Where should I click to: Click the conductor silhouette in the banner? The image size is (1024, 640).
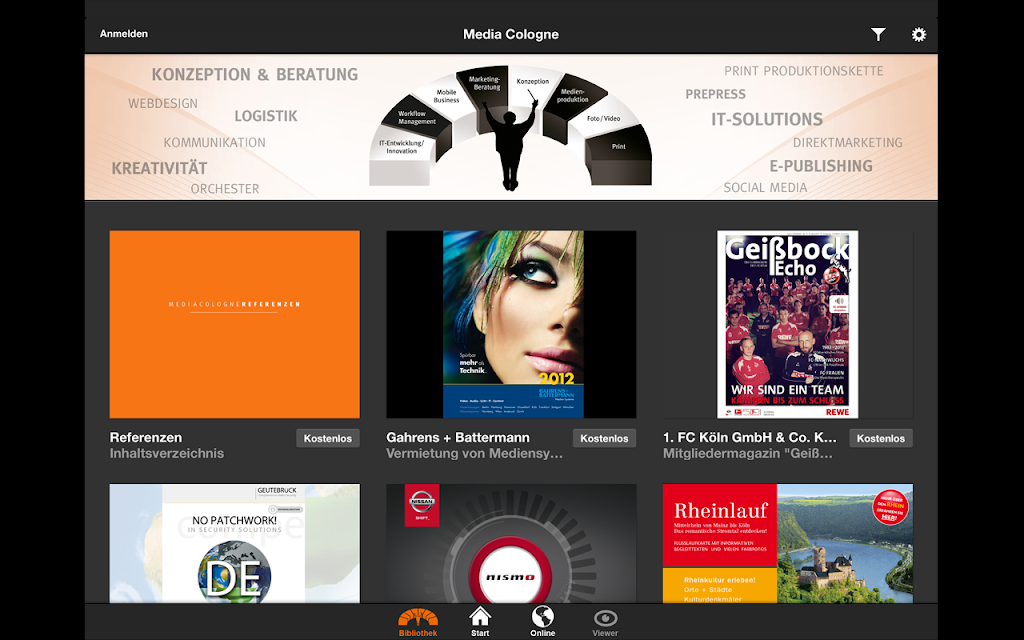coord(512,140)
